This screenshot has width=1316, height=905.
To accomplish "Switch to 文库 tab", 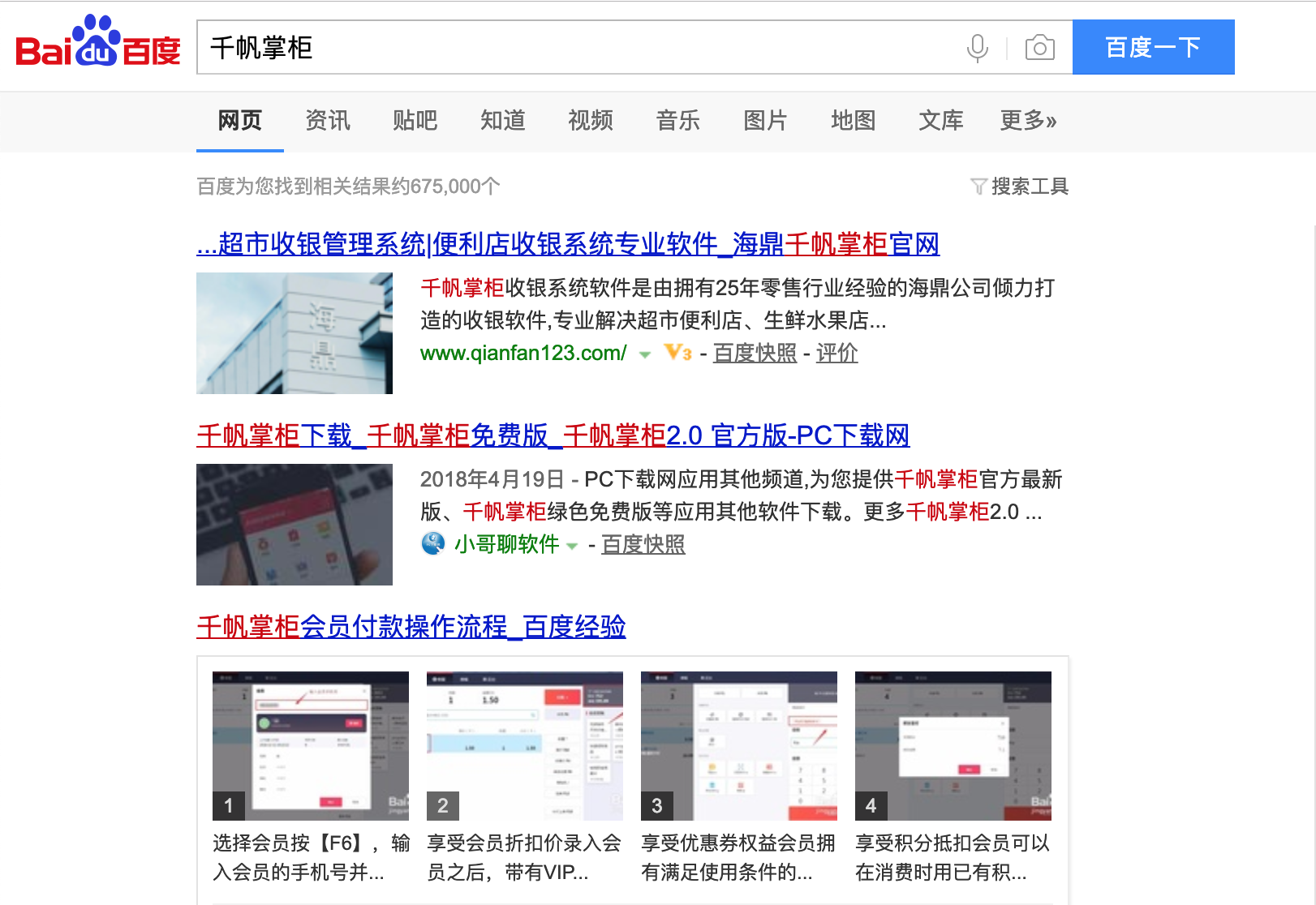I will tap(941, 121).
